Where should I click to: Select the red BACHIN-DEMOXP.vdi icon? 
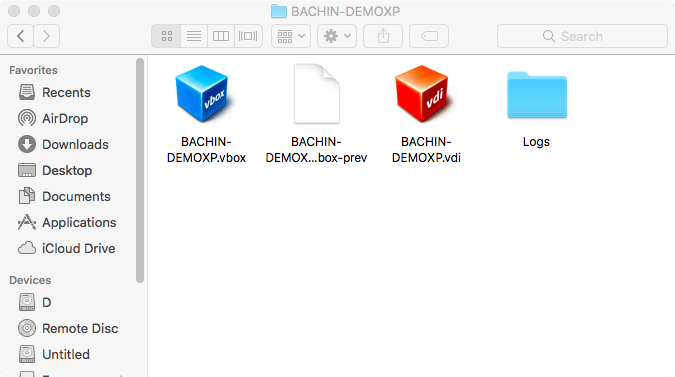[x=423, y=93]
